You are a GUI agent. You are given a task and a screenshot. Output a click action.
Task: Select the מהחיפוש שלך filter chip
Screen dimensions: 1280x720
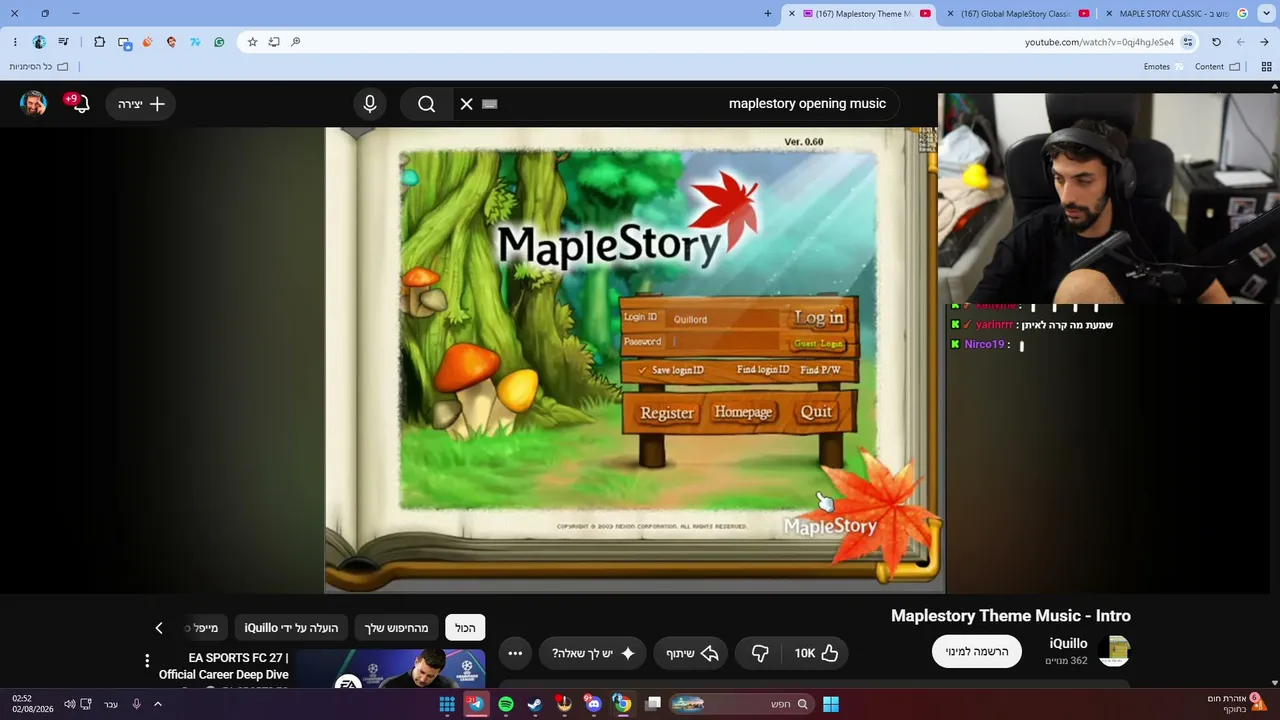(396, 628)
